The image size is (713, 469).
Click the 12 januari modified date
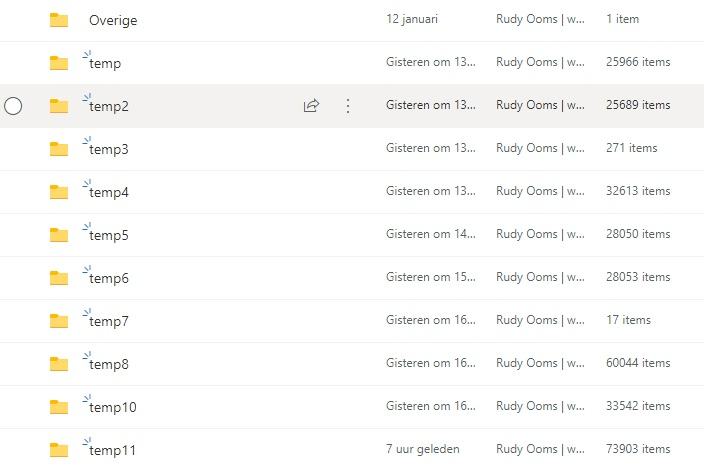[x=412, y=19]
